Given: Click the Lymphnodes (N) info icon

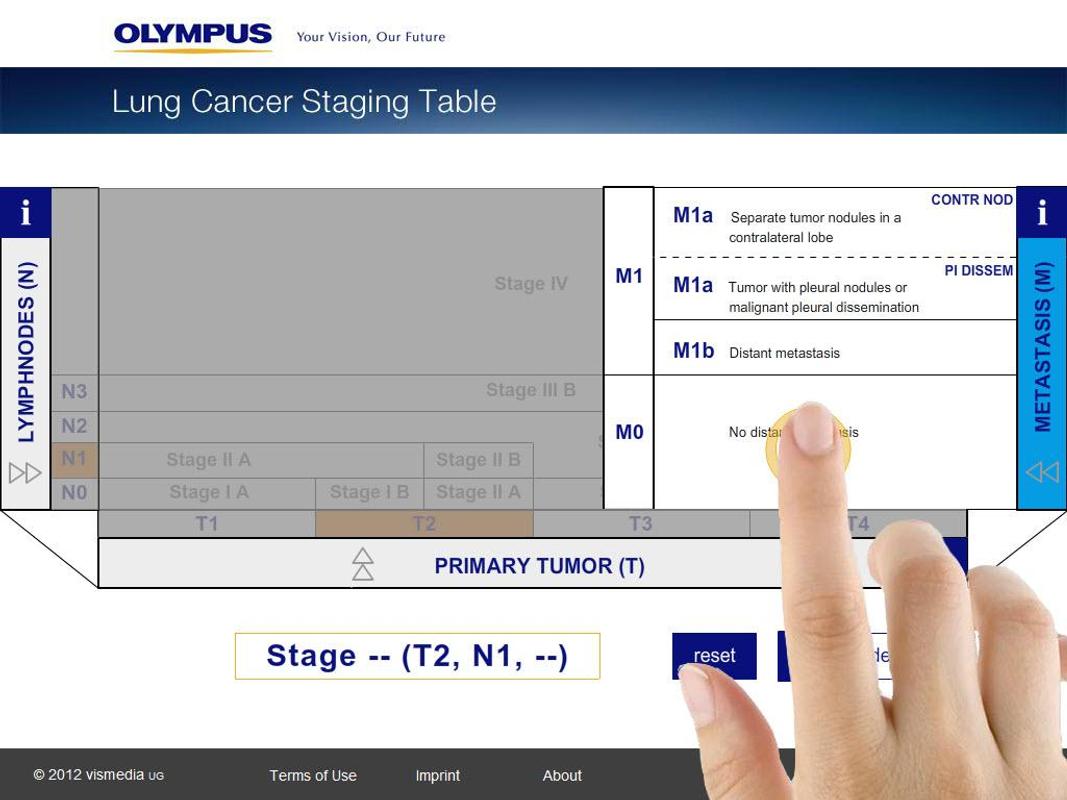Looking at the screenshot, I should pyautogui.click(x=26, y=211).
